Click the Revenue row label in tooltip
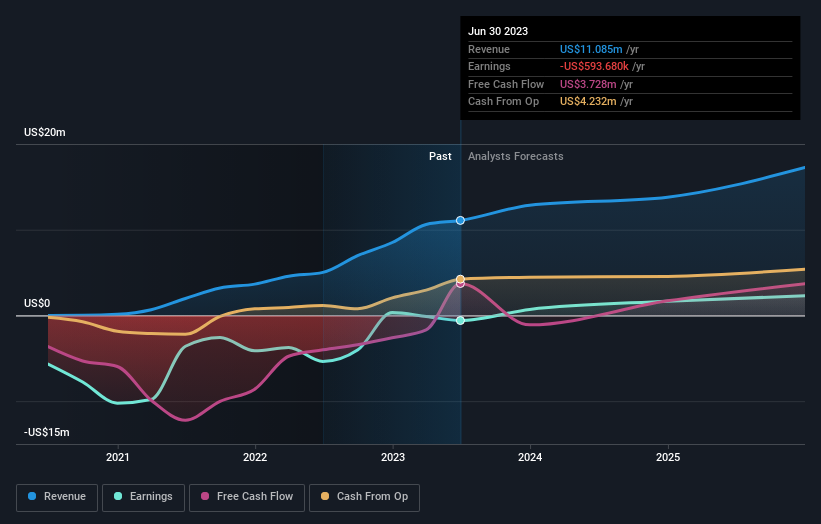The height and width of the screenshot is (524, 821). click(489, 49)
